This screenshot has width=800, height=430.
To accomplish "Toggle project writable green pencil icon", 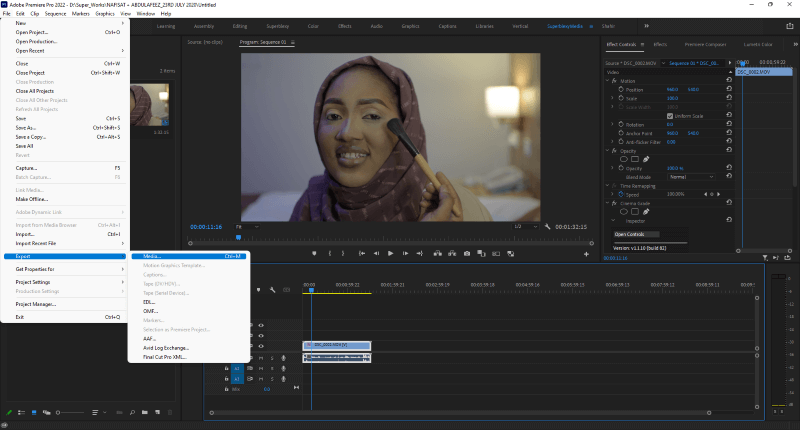I will (9, 412).
